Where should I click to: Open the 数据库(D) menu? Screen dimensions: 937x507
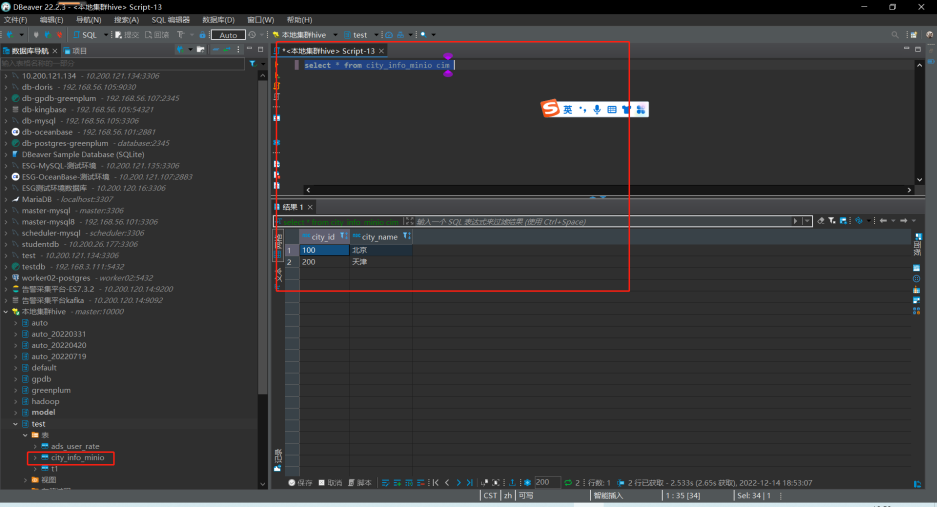[x=218, y=20]
